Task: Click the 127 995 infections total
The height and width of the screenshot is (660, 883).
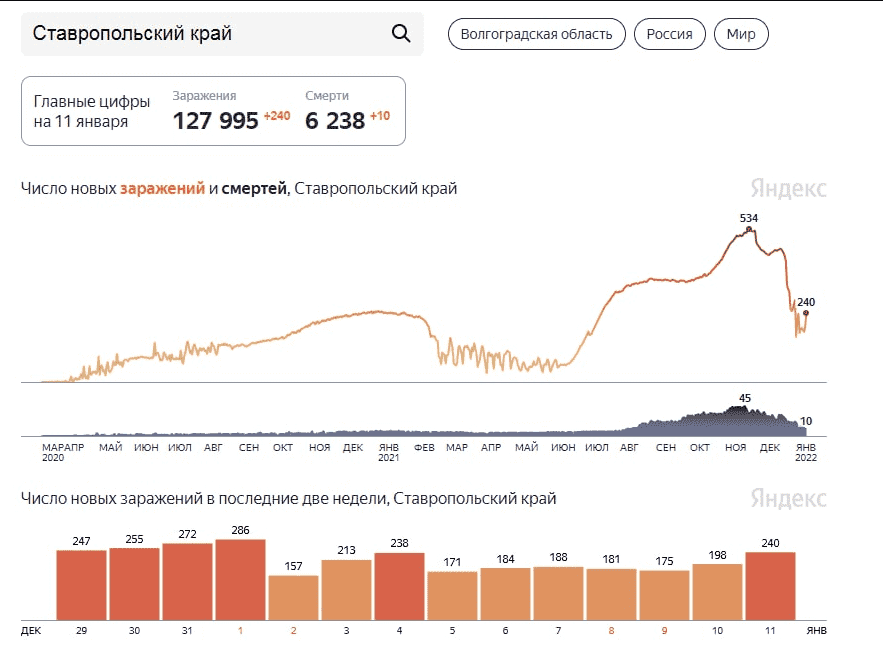Action: [216, 120]
